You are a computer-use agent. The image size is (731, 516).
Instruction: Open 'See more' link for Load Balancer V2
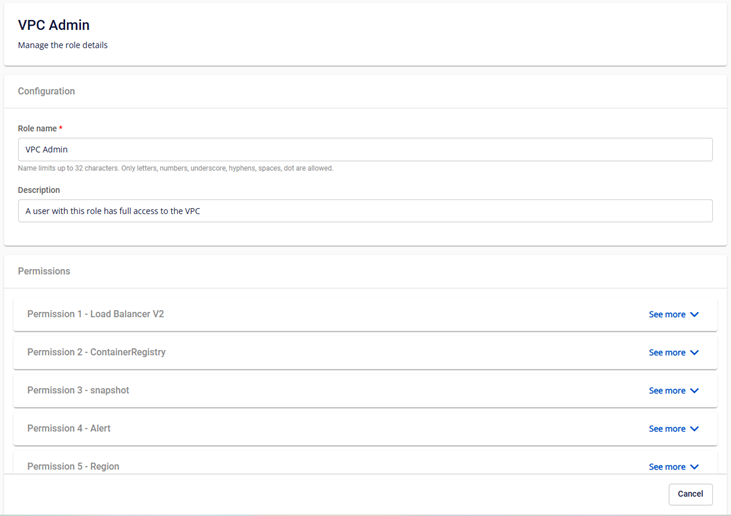[x=667, y=314]
